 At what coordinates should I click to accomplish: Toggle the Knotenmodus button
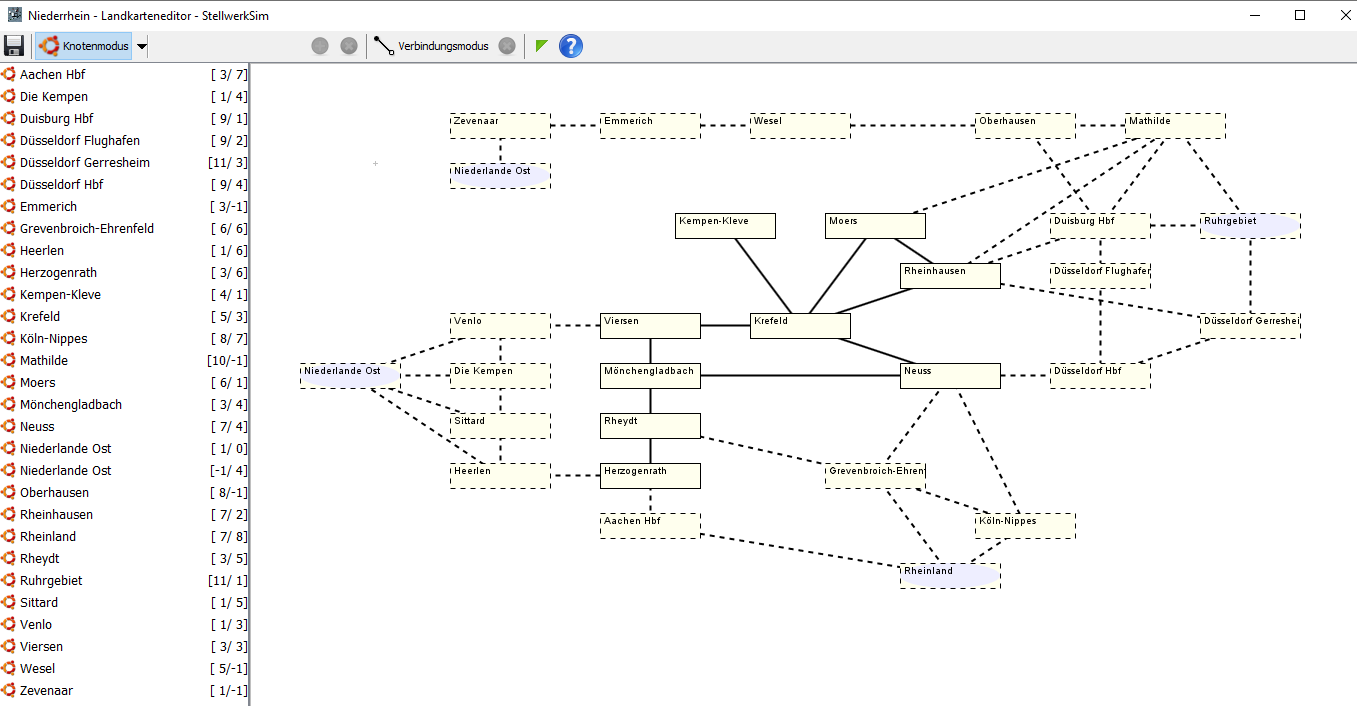84,46
